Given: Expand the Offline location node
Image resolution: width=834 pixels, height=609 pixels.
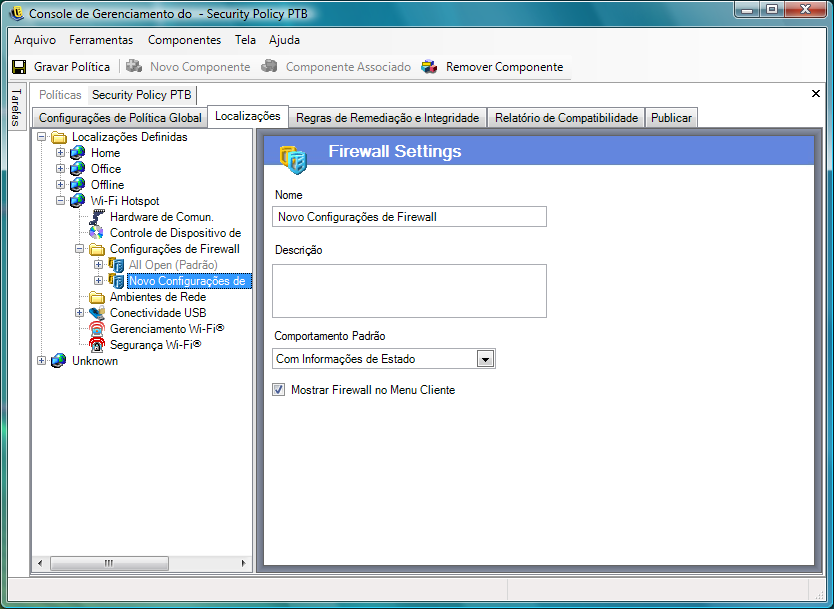Looking at the screenshot, I should 61,185.
